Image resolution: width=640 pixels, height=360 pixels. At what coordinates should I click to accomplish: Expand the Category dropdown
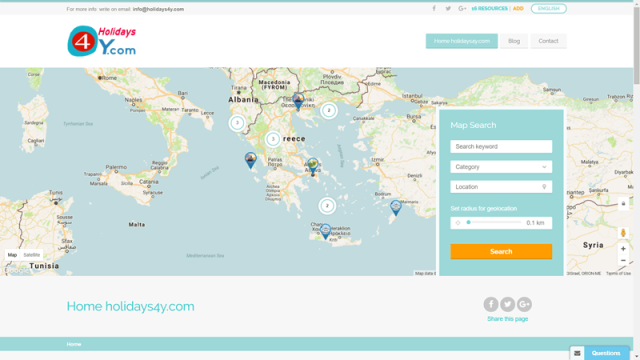[x=501, y=167]
